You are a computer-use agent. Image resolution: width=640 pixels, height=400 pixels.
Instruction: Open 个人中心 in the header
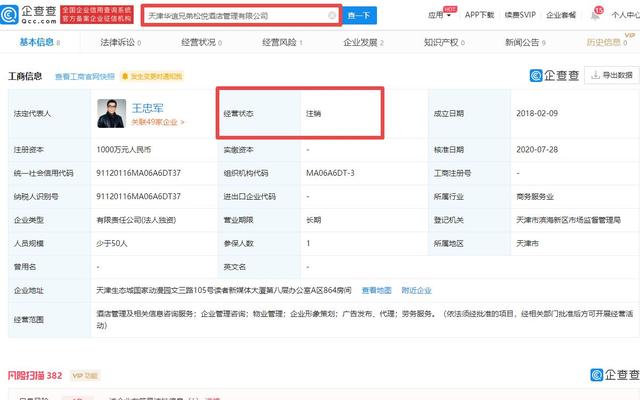pyautogui.click(x=625, y=15)
